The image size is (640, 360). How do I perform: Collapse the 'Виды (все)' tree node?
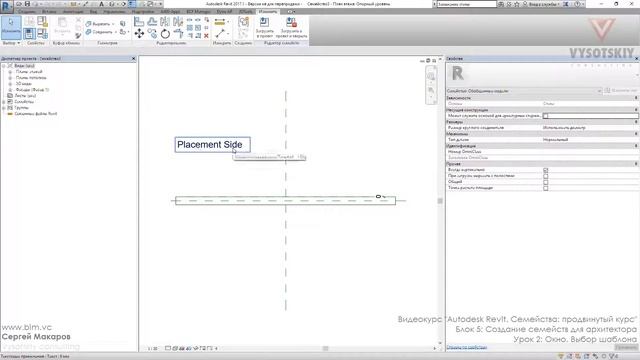pos(4,66)
